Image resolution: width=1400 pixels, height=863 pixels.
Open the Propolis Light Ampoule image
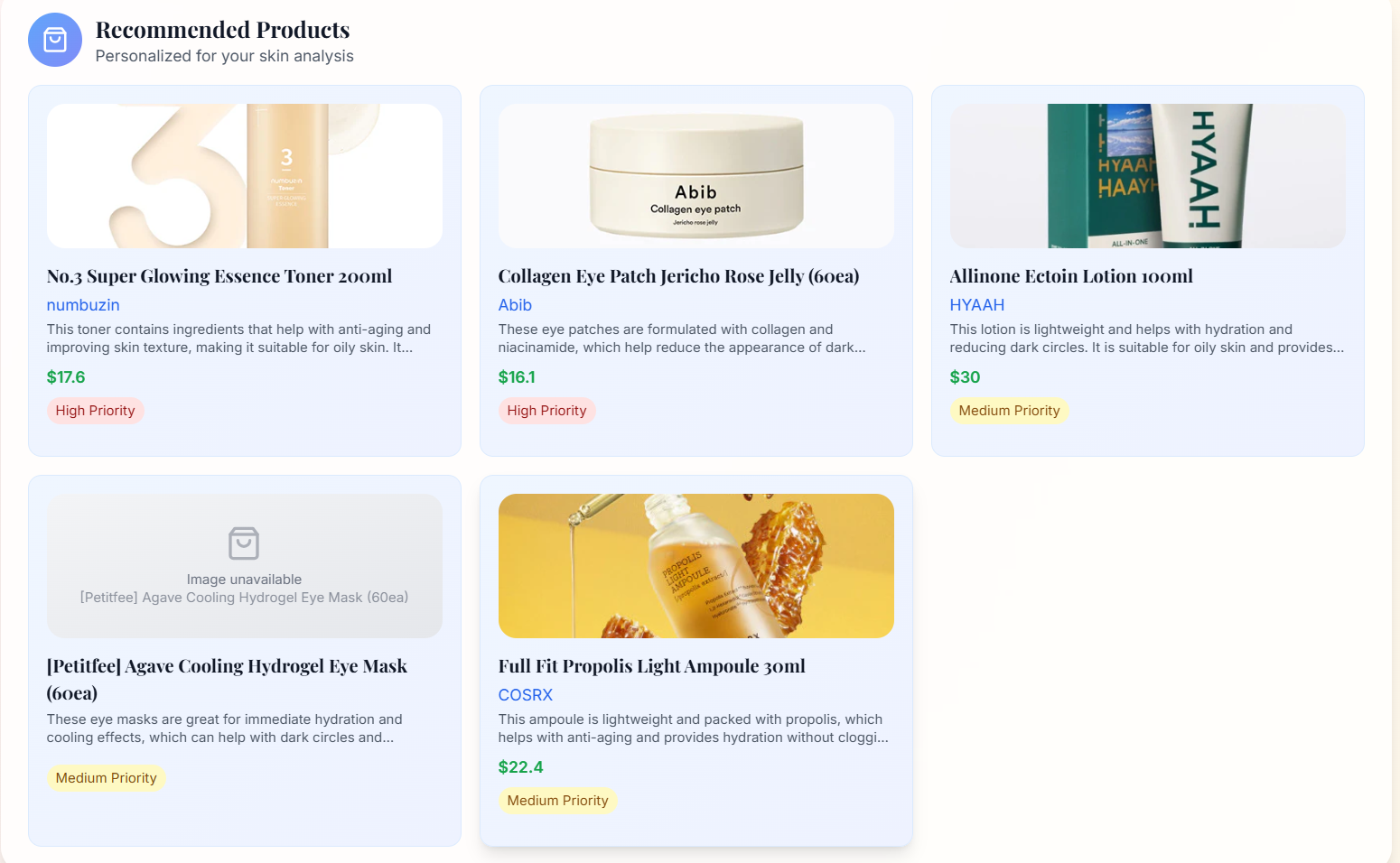pos(695,566)
